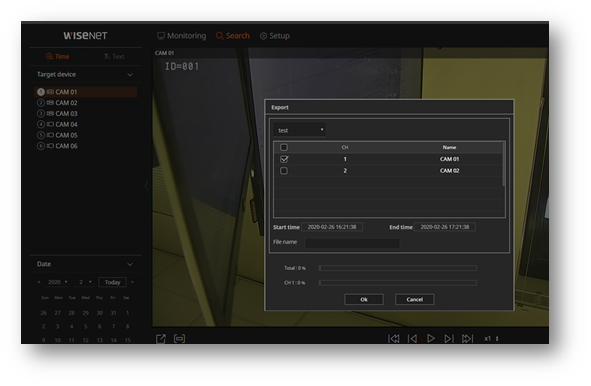Click the File name input box
This screenshot has height=386, width=591.
pos(352,243)
